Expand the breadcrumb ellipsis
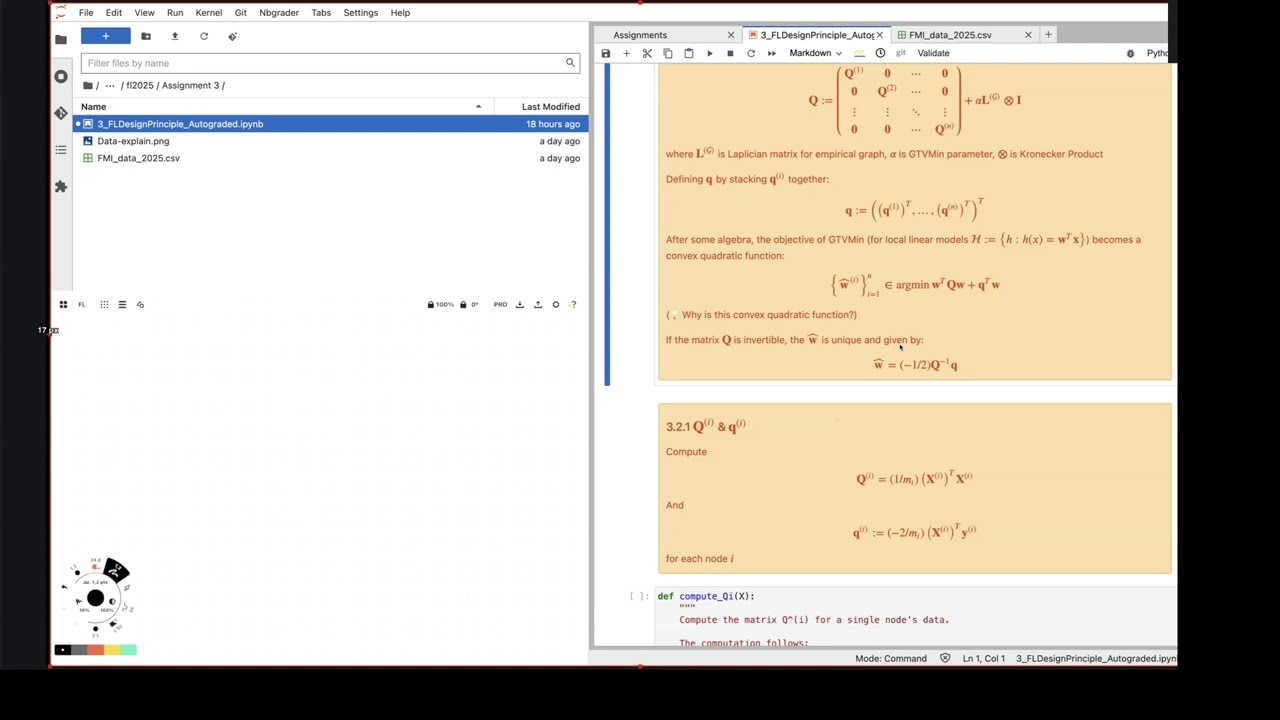The image size is (1280, 720). [x=110, y=85]
